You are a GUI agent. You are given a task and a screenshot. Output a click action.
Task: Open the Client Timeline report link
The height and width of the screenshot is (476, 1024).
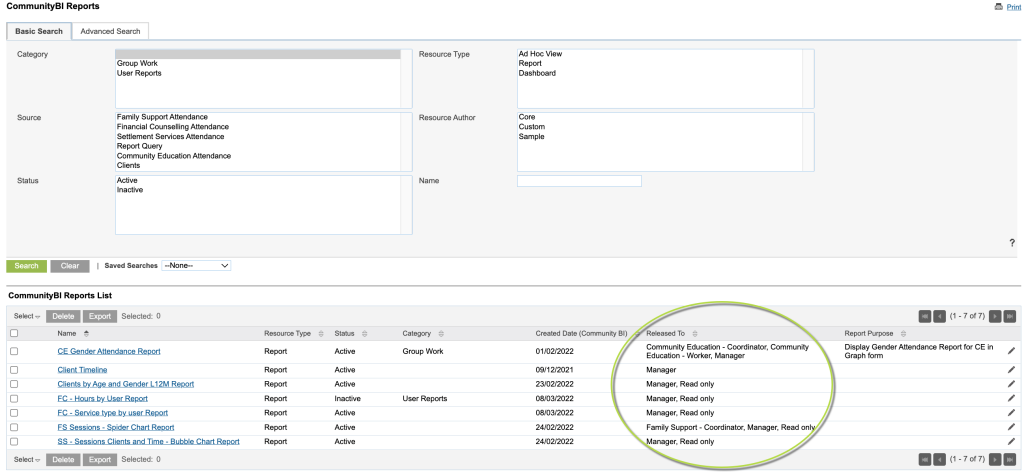(x=82, y=370)
